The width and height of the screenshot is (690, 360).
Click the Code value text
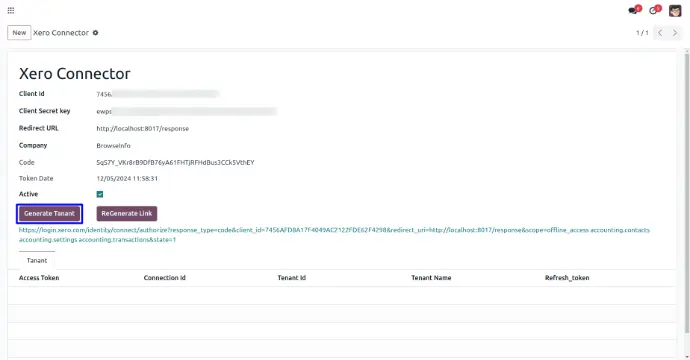click(175, 162)
